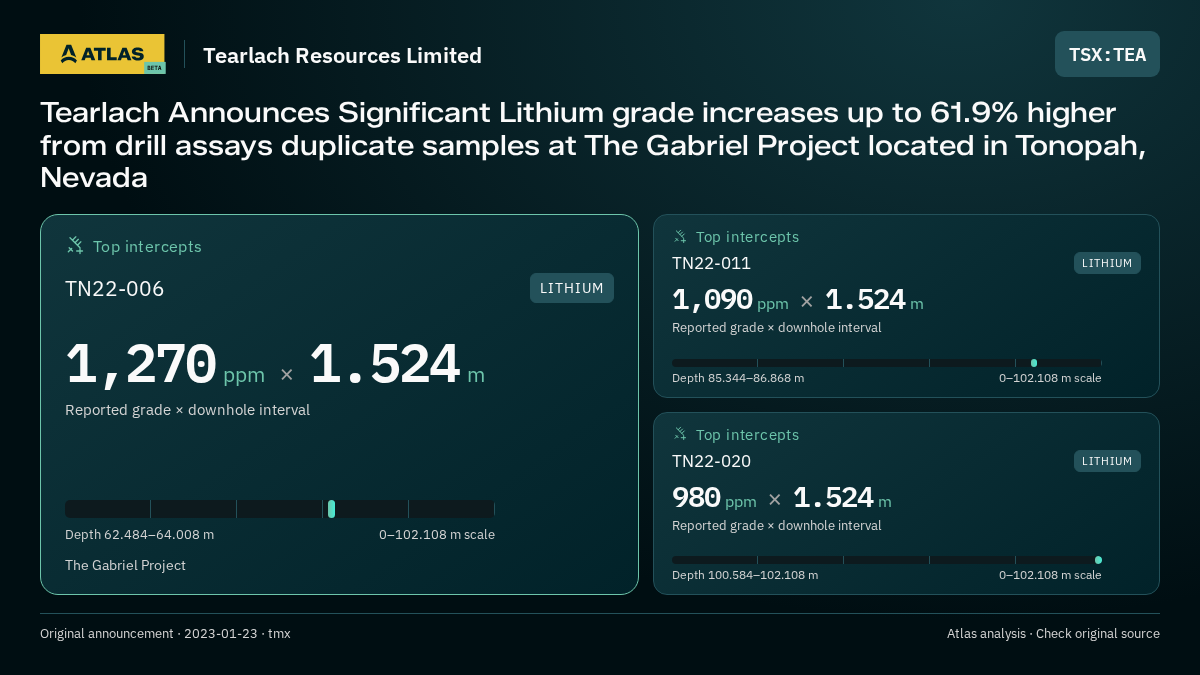Click the 1,090 ppm grade value

(x=730, y=300)
